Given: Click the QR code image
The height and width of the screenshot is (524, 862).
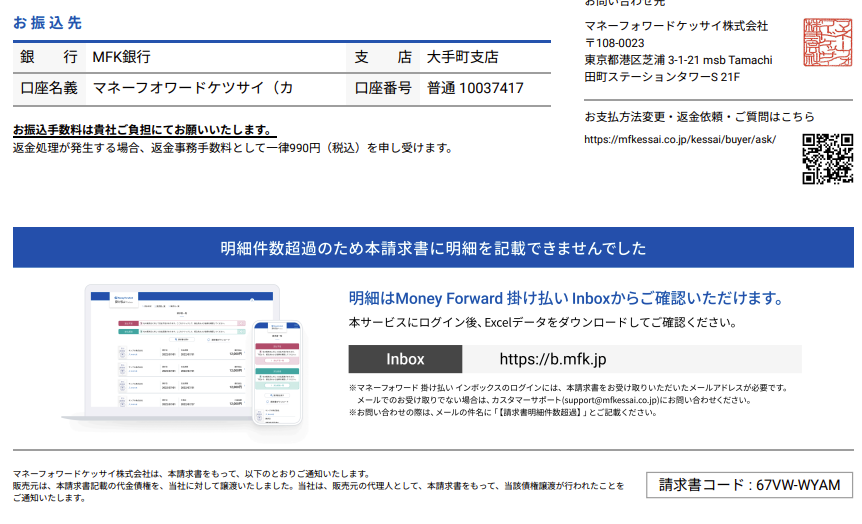Looking at the screenshot, I should [827, 158].
